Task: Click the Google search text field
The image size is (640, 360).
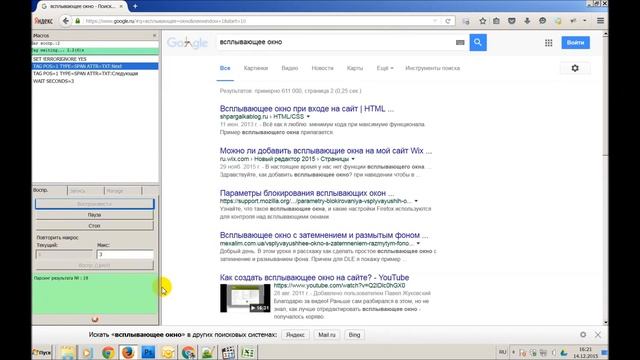Action: coord(335,42)
